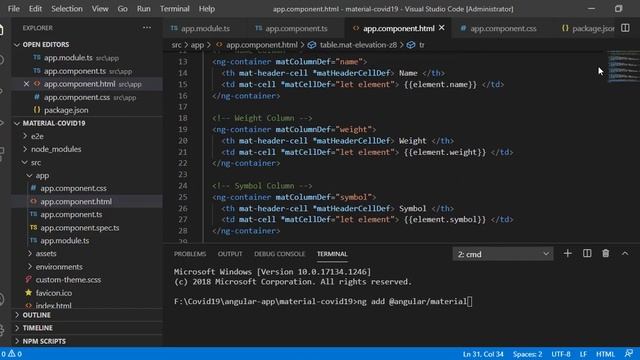Screen dimensions: 640x360
Task: Open app.component.css in app folder
Action: [87, 188]
